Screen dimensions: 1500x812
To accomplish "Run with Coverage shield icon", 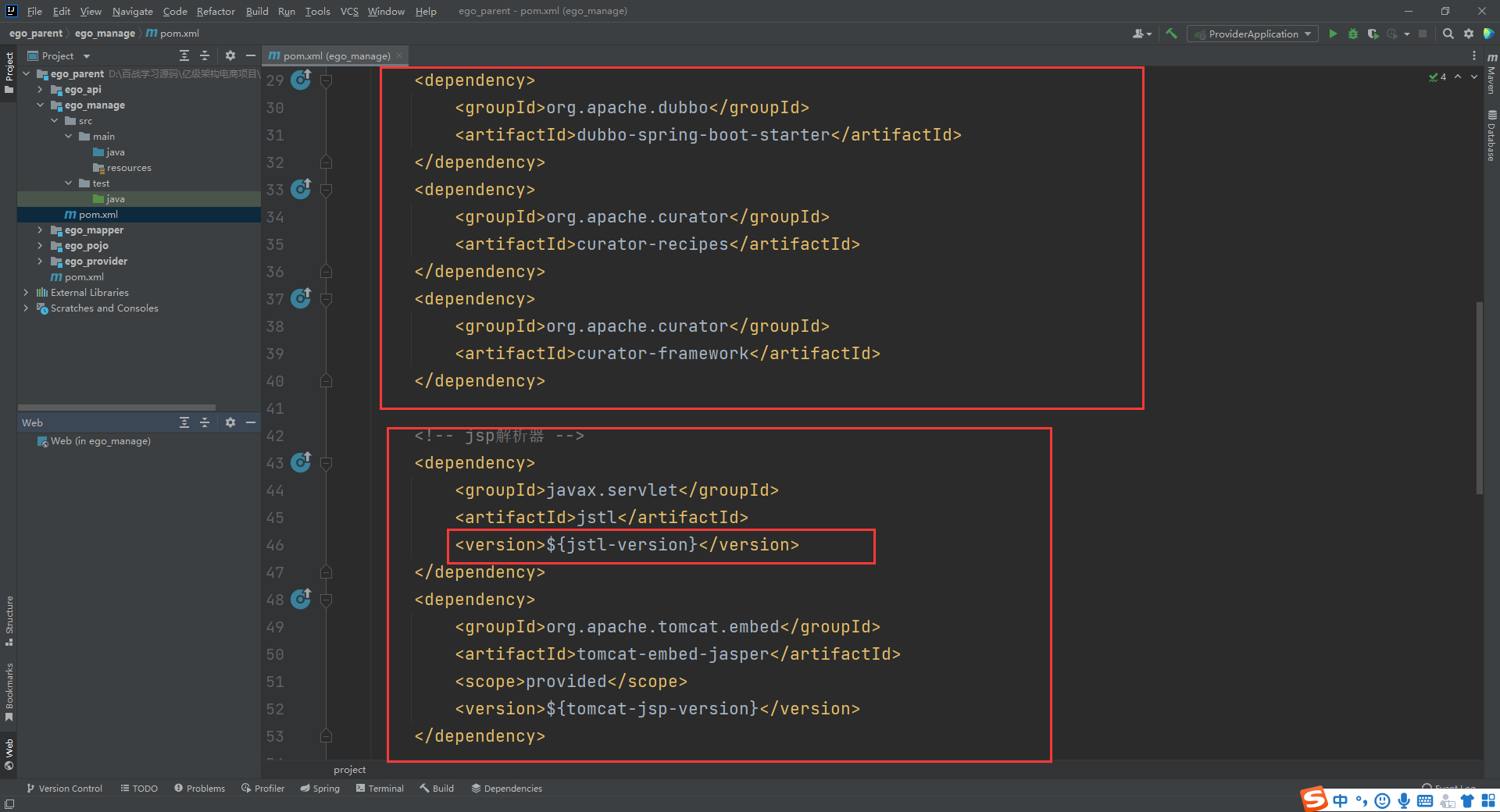I will (x=1373, y=34).
